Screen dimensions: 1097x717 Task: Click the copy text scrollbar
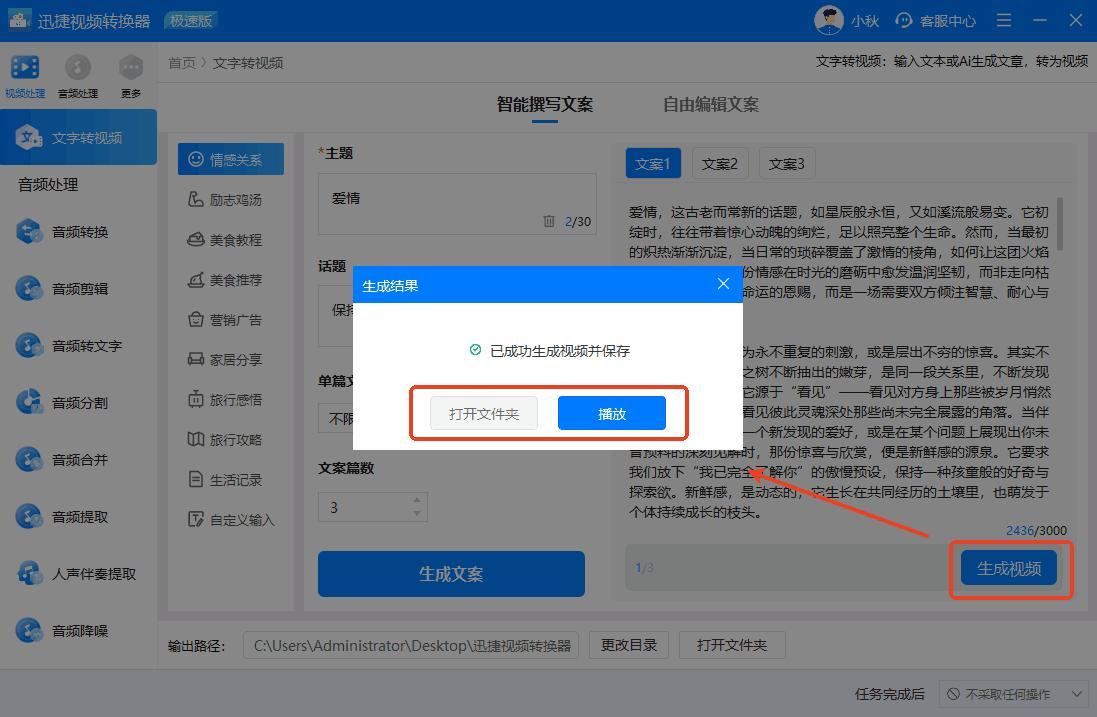[1059, 225]
